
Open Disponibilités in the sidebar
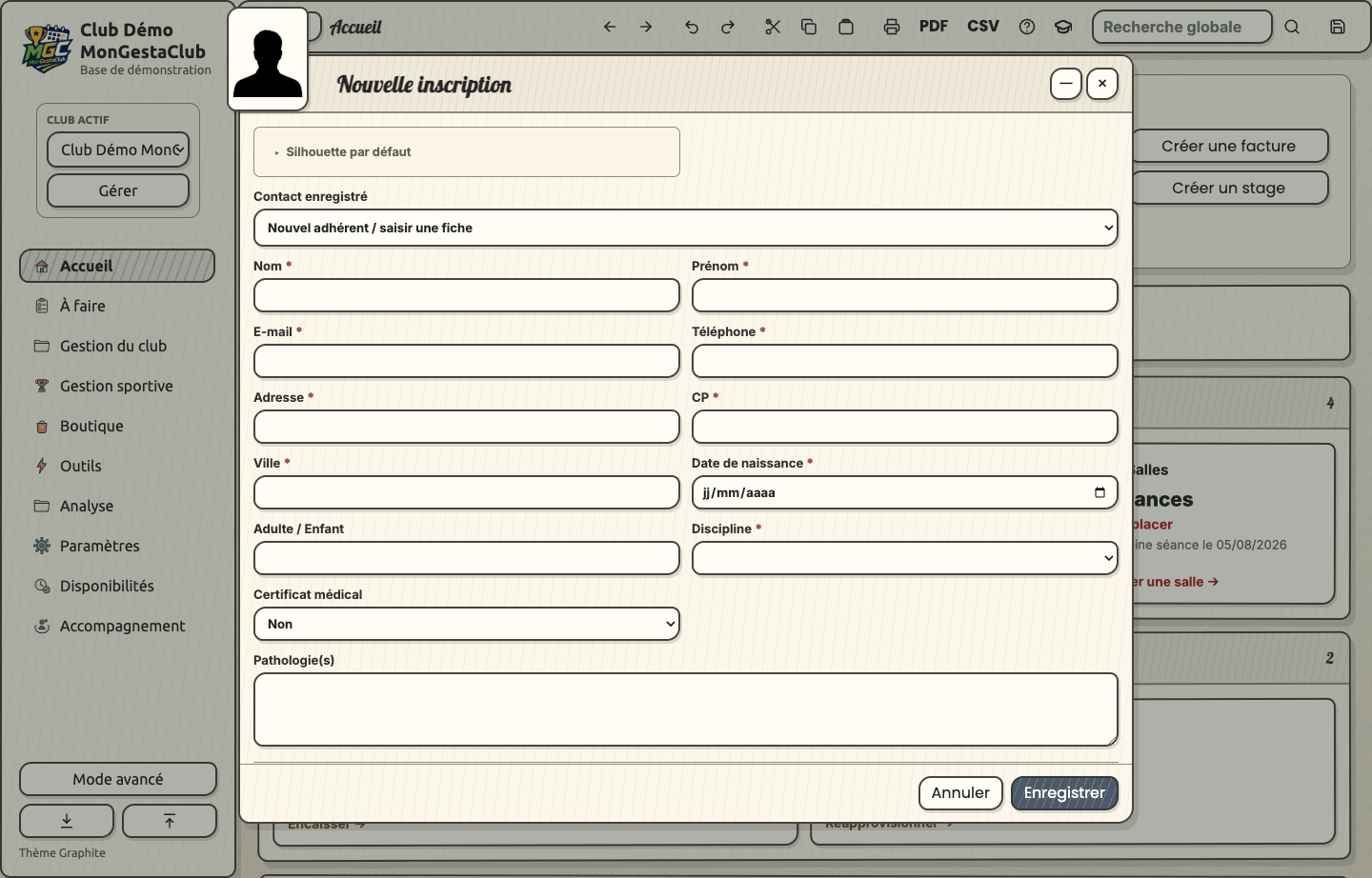[117, 586]
